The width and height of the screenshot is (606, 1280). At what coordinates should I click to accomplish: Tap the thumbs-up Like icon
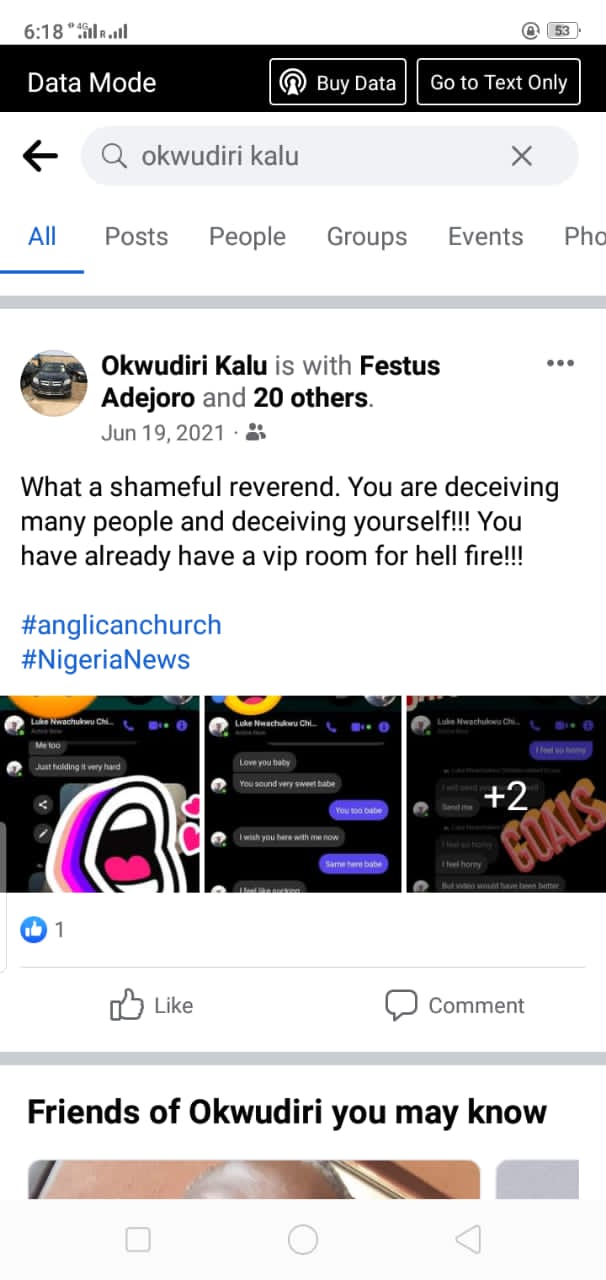[127, 1005]
